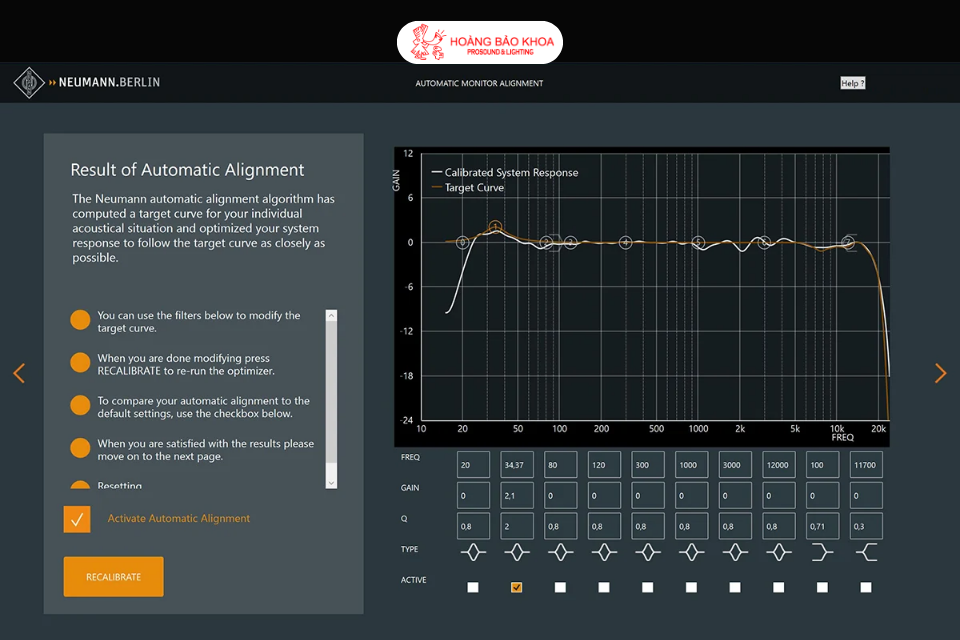This screenshot has height=640, width=960.
Task: Enable the 11700 Hz shelf filter Active checkbox
Action: (x=866, y=587)
